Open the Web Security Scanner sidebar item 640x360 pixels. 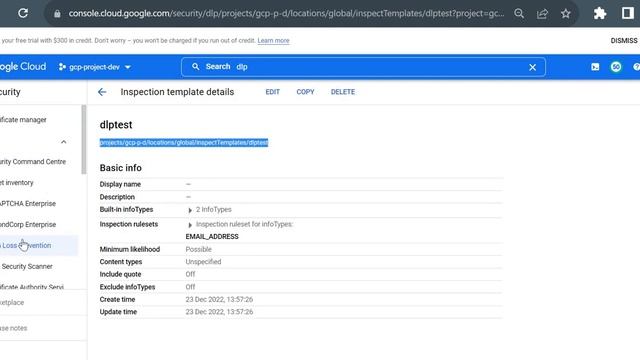27,267
